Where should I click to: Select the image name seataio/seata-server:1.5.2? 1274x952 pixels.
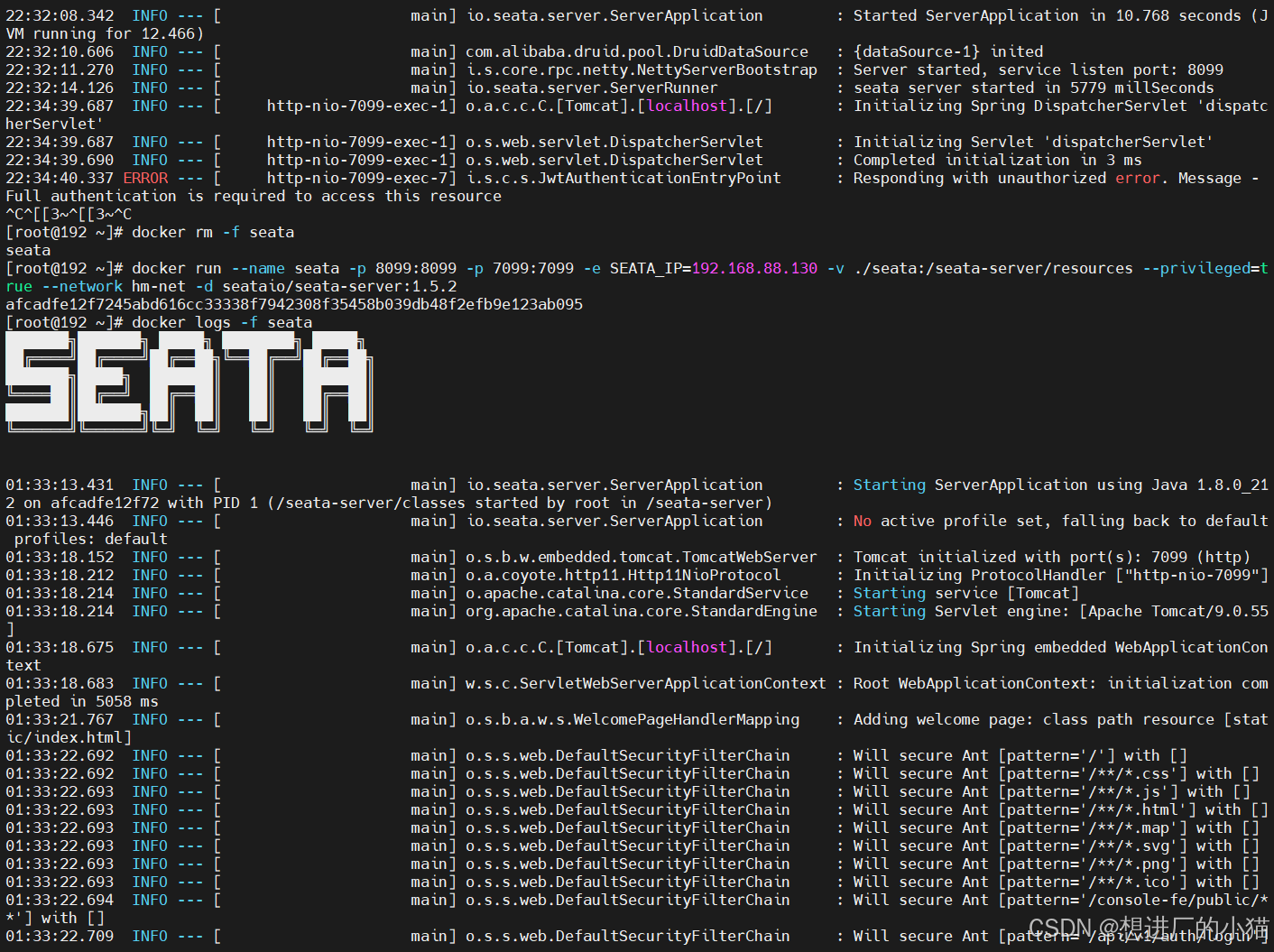pos(339,286)
